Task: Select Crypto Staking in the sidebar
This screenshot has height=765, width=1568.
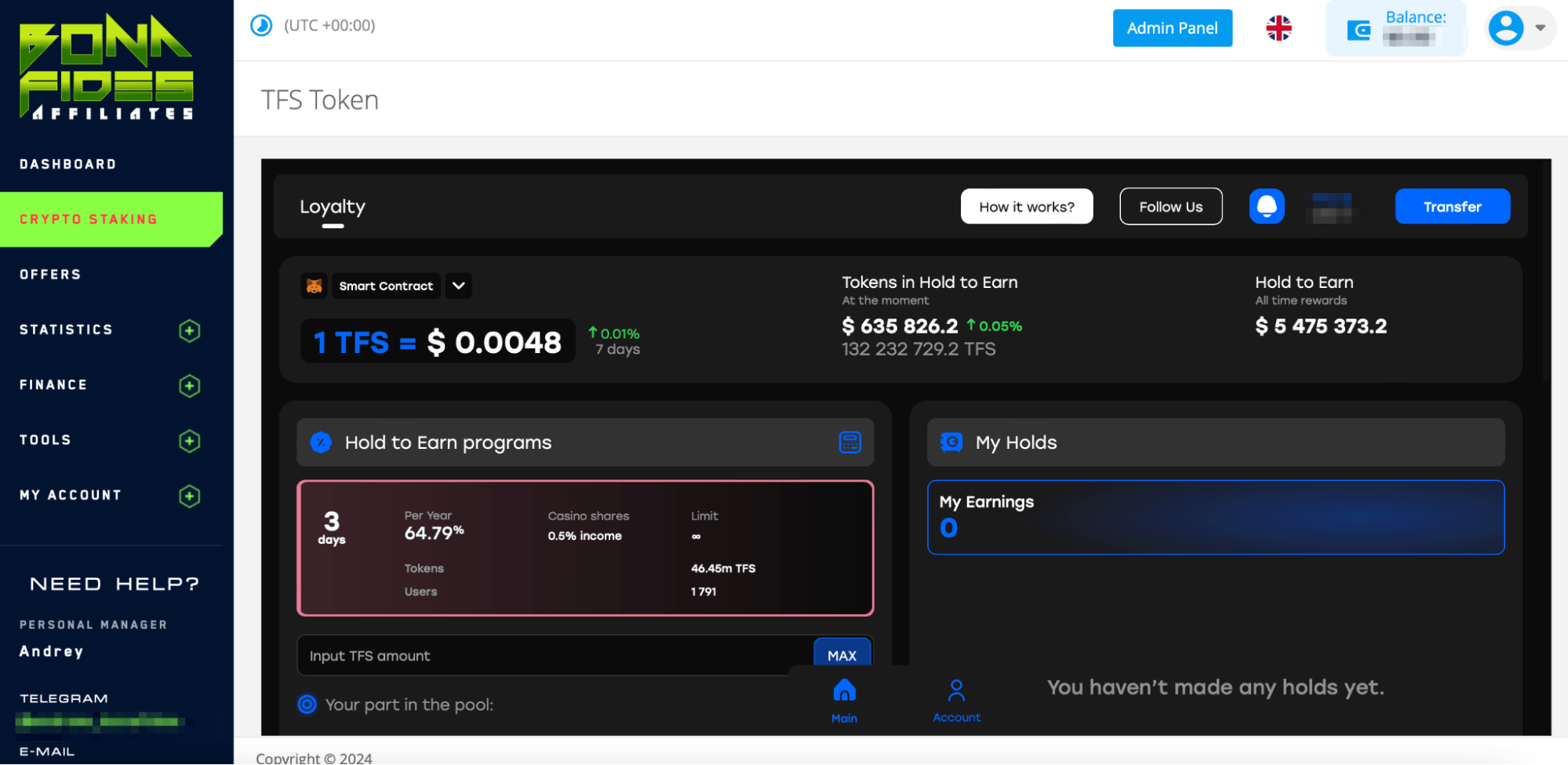Action: (x=111, y=220)
